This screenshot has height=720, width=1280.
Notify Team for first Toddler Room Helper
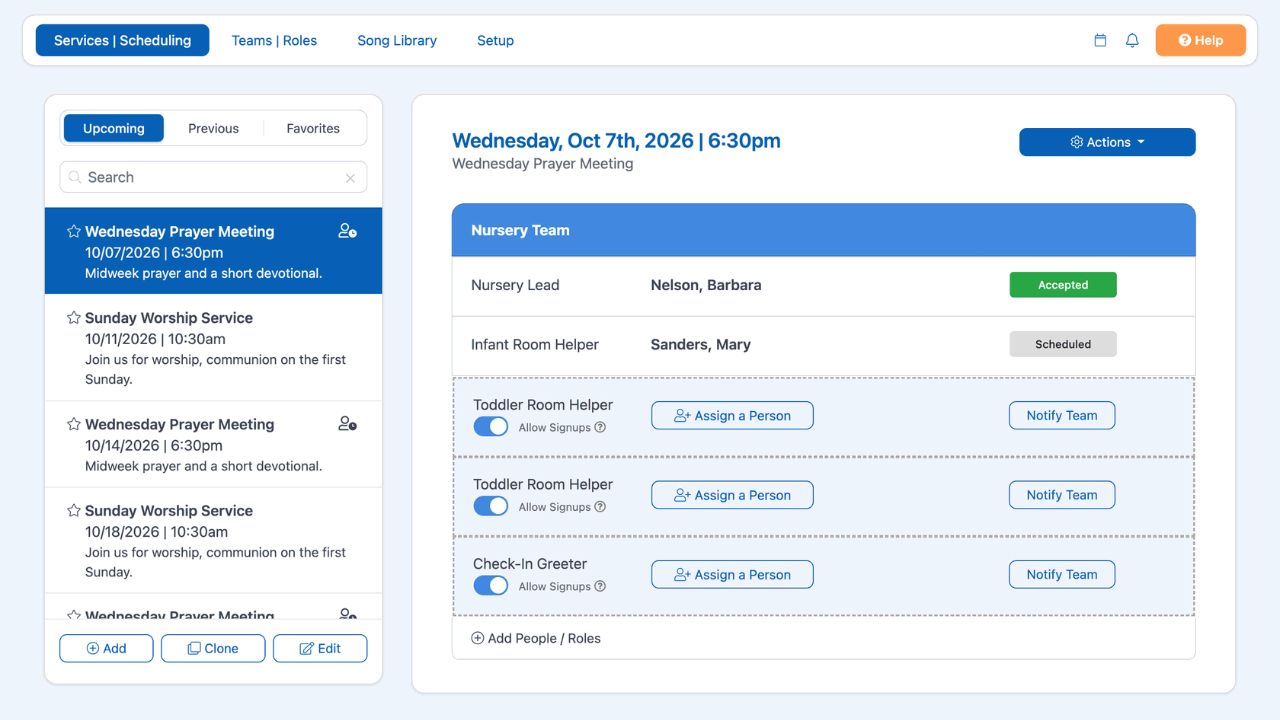(x=1062, y=416)
